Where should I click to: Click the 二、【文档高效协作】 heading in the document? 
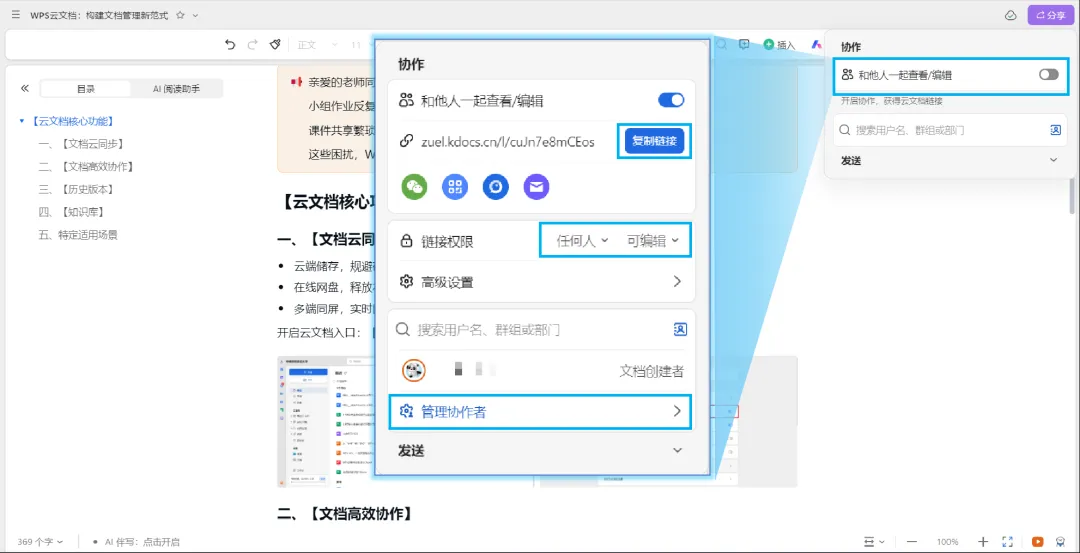[x=345, y=513]
